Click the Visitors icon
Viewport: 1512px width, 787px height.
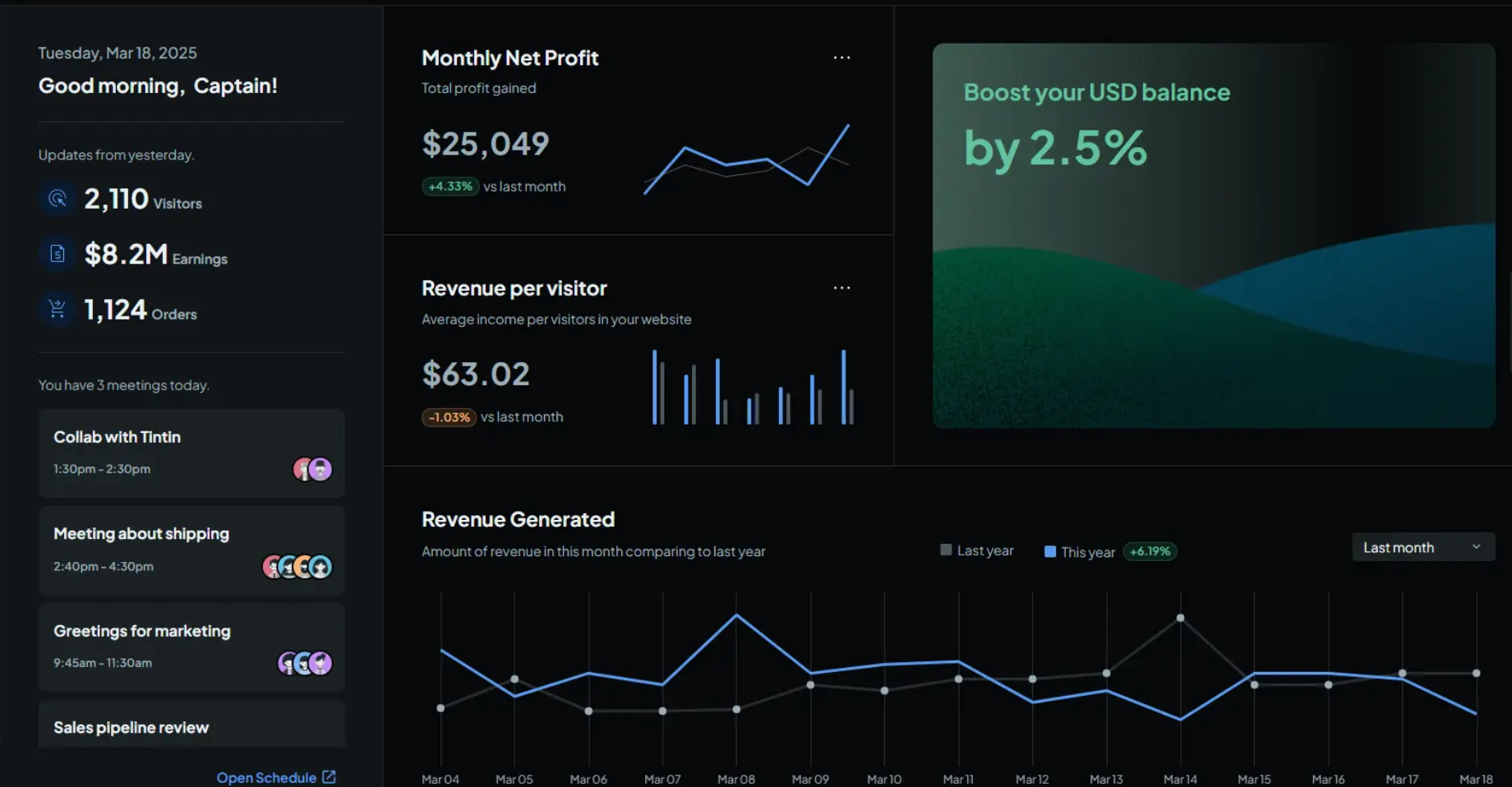click(x=57, y=198)
